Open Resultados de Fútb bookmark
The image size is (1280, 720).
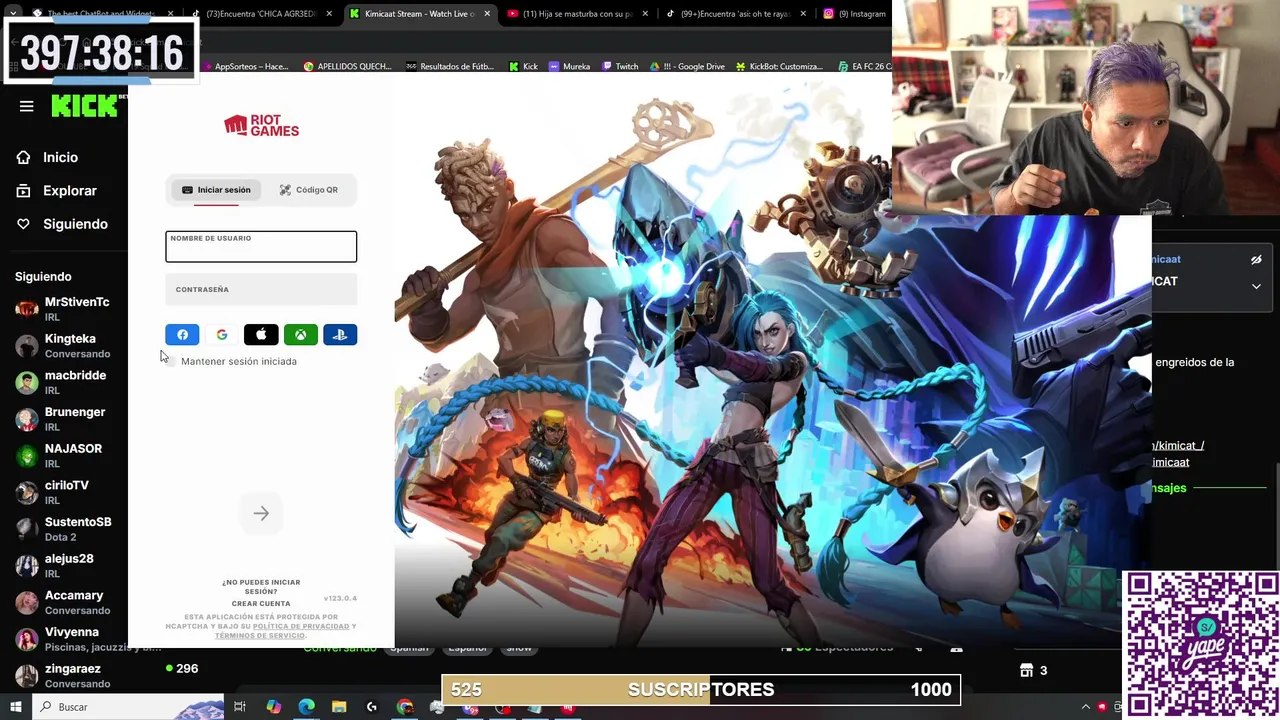[x=450, y=66]
